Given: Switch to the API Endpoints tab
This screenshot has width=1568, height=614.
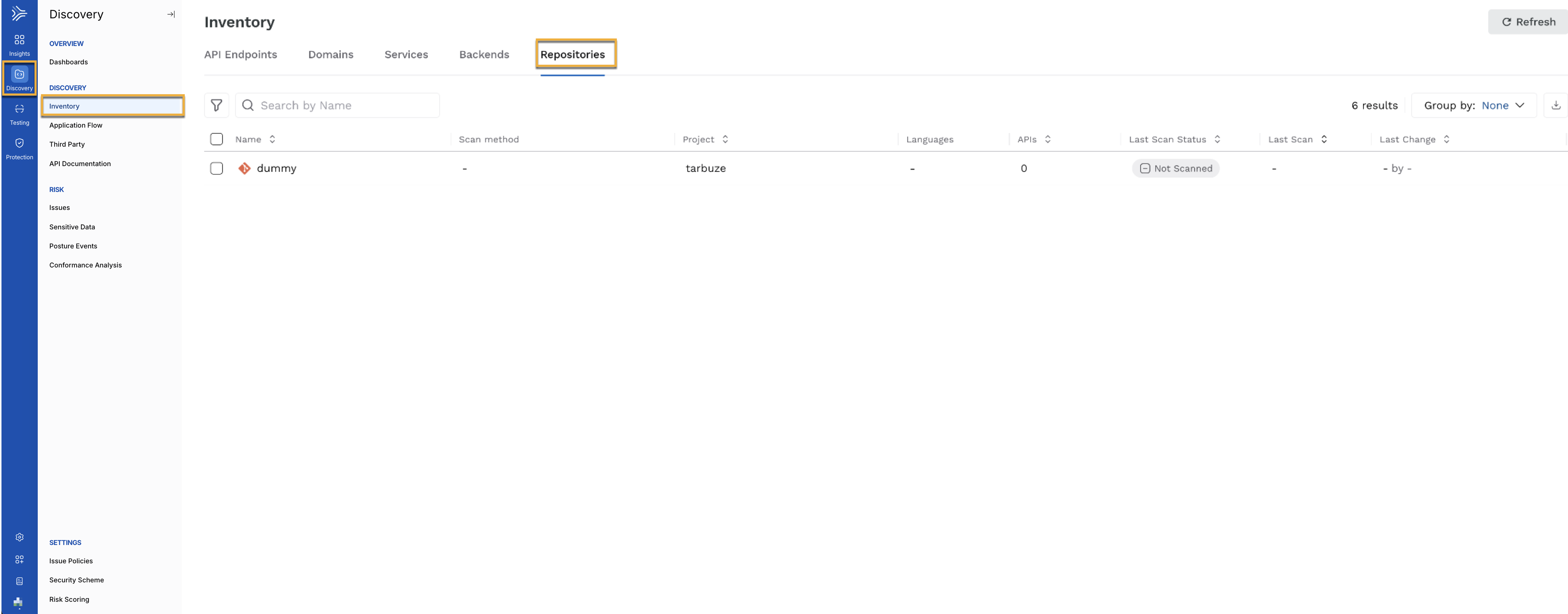Looking at the screenshot, I should (240, 55).
